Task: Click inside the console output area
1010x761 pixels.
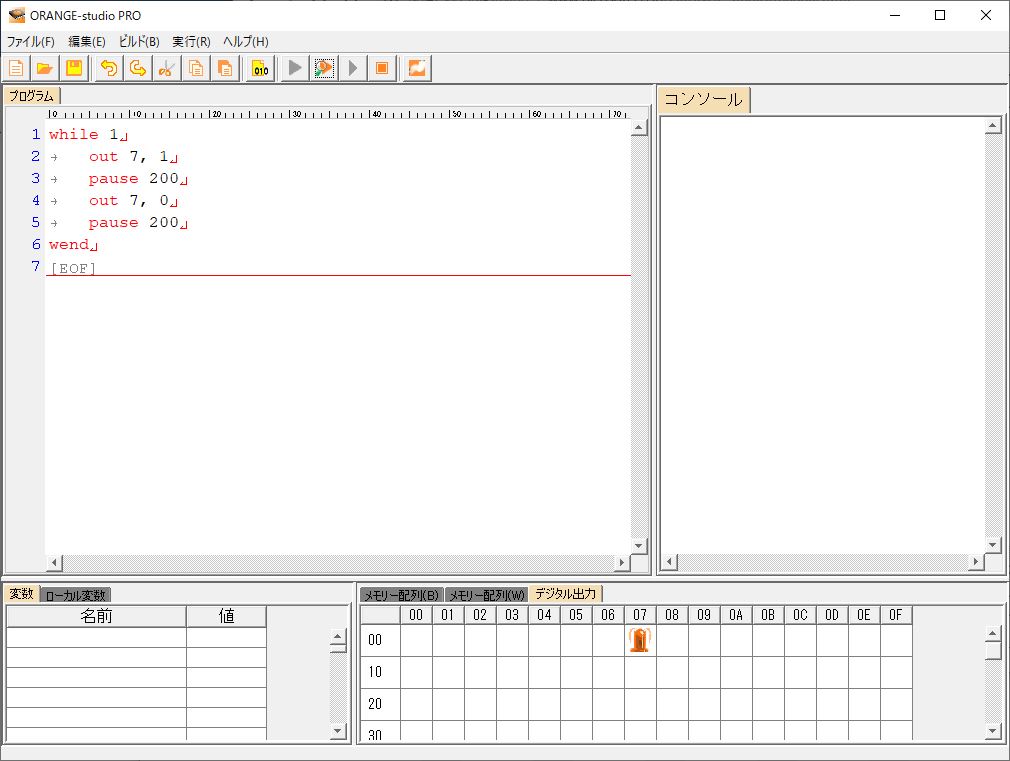Action: 823,335
